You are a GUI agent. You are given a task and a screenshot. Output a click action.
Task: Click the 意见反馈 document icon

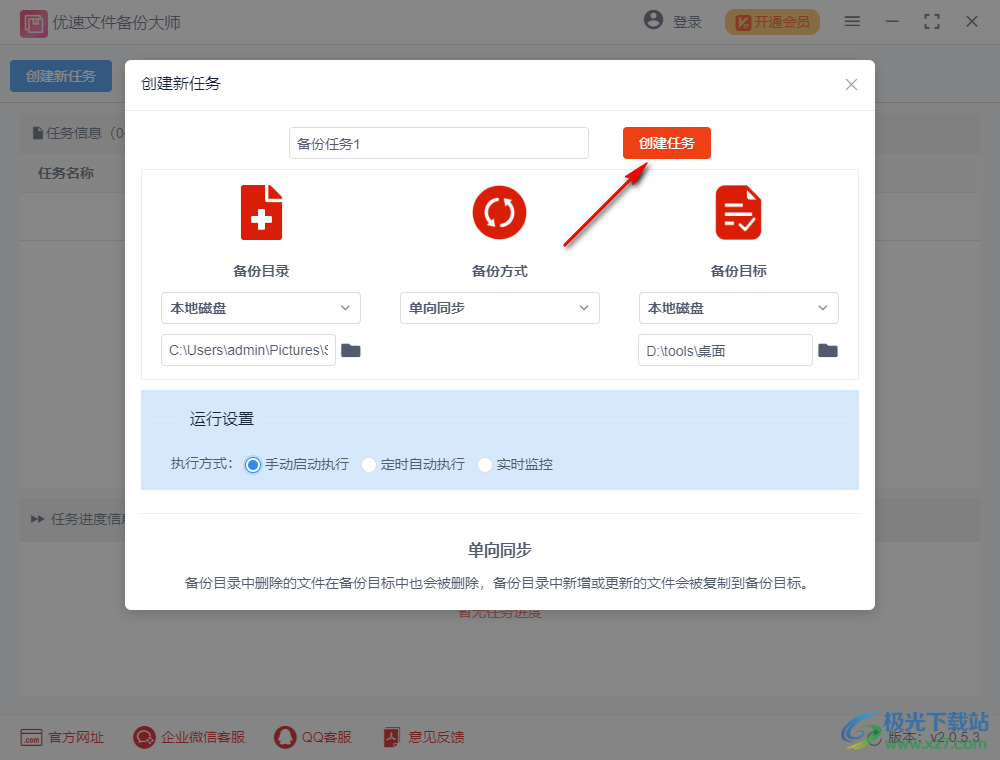(x=391, y=737)
